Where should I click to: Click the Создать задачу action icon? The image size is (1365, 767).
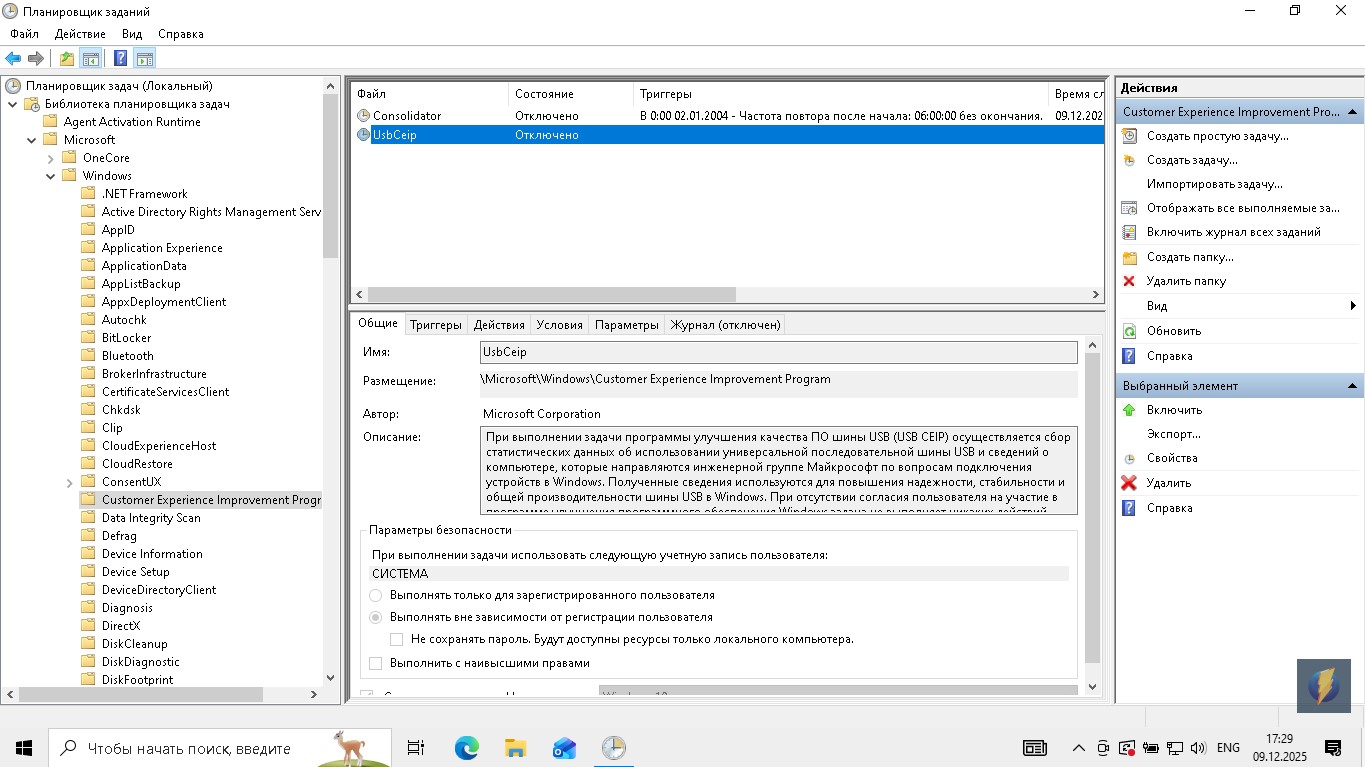click(1129, 160)
